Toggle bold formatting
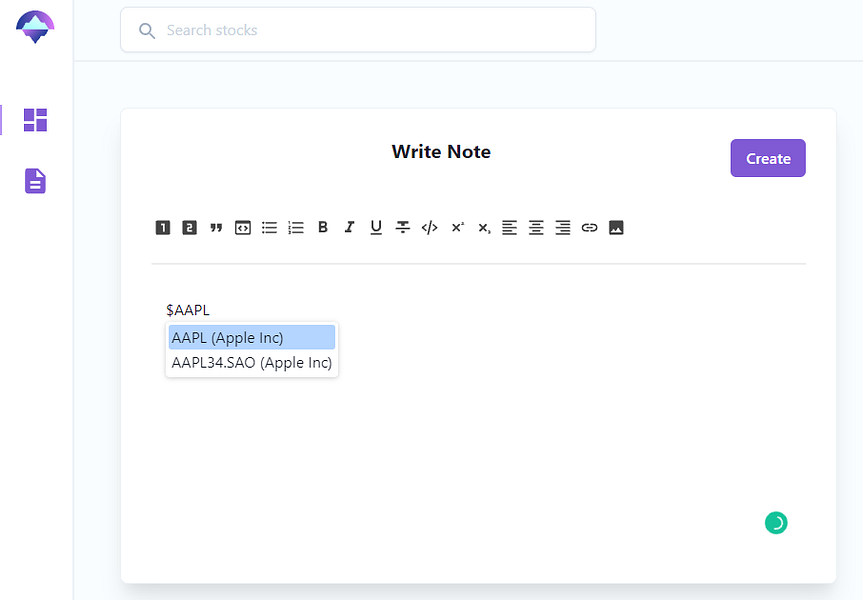The width and height of the screenshot is (863, 600). [x=323, y=227]
